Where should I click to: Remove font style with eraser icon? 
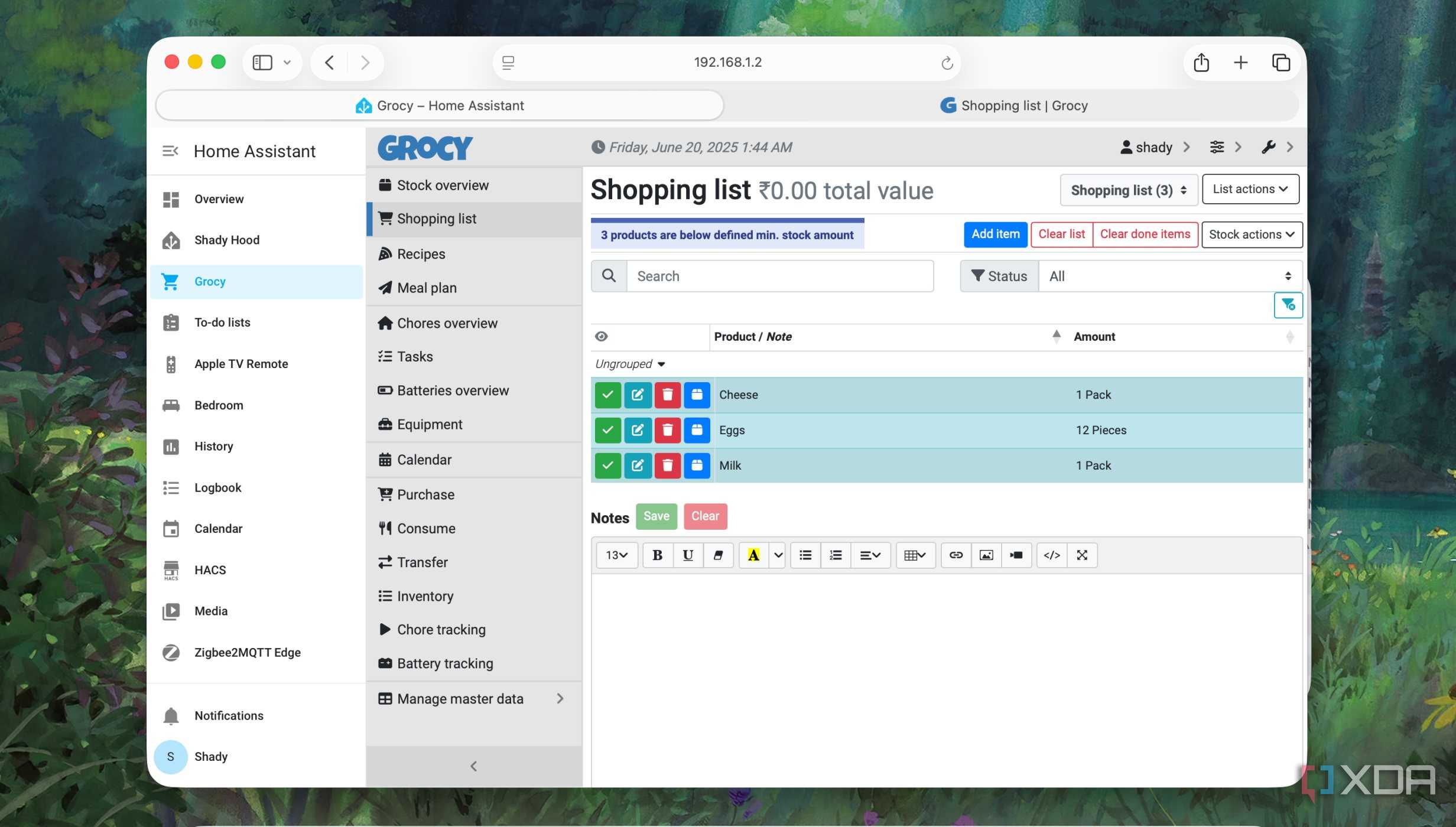718,555
